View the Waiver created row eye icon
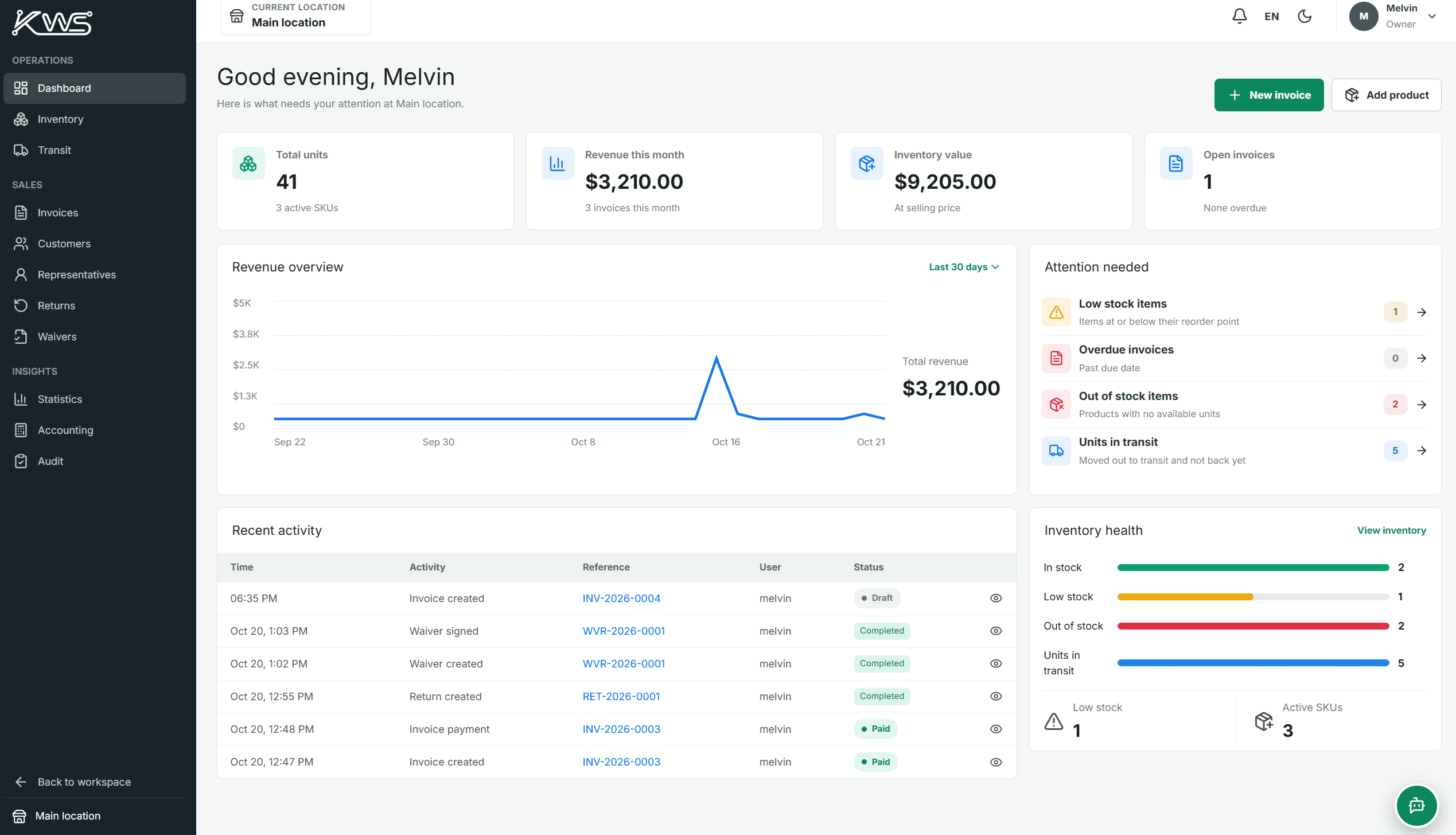 pos(996,663)
